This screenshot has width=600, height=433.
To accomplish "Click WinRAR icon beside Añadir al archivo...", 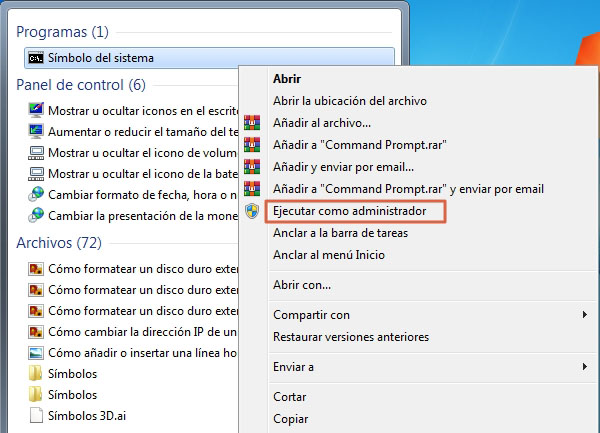I will point(252,123).
